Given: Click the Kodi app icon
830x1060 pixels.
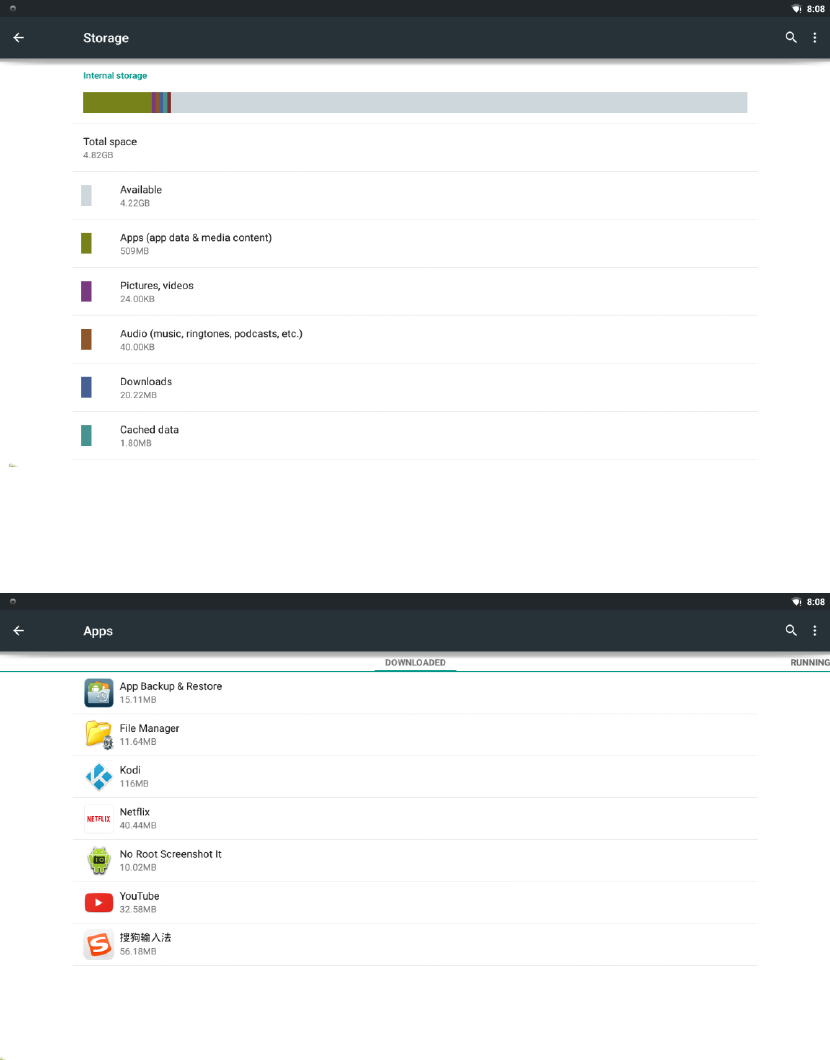Looking at the screenshot, I should [99, 777].
